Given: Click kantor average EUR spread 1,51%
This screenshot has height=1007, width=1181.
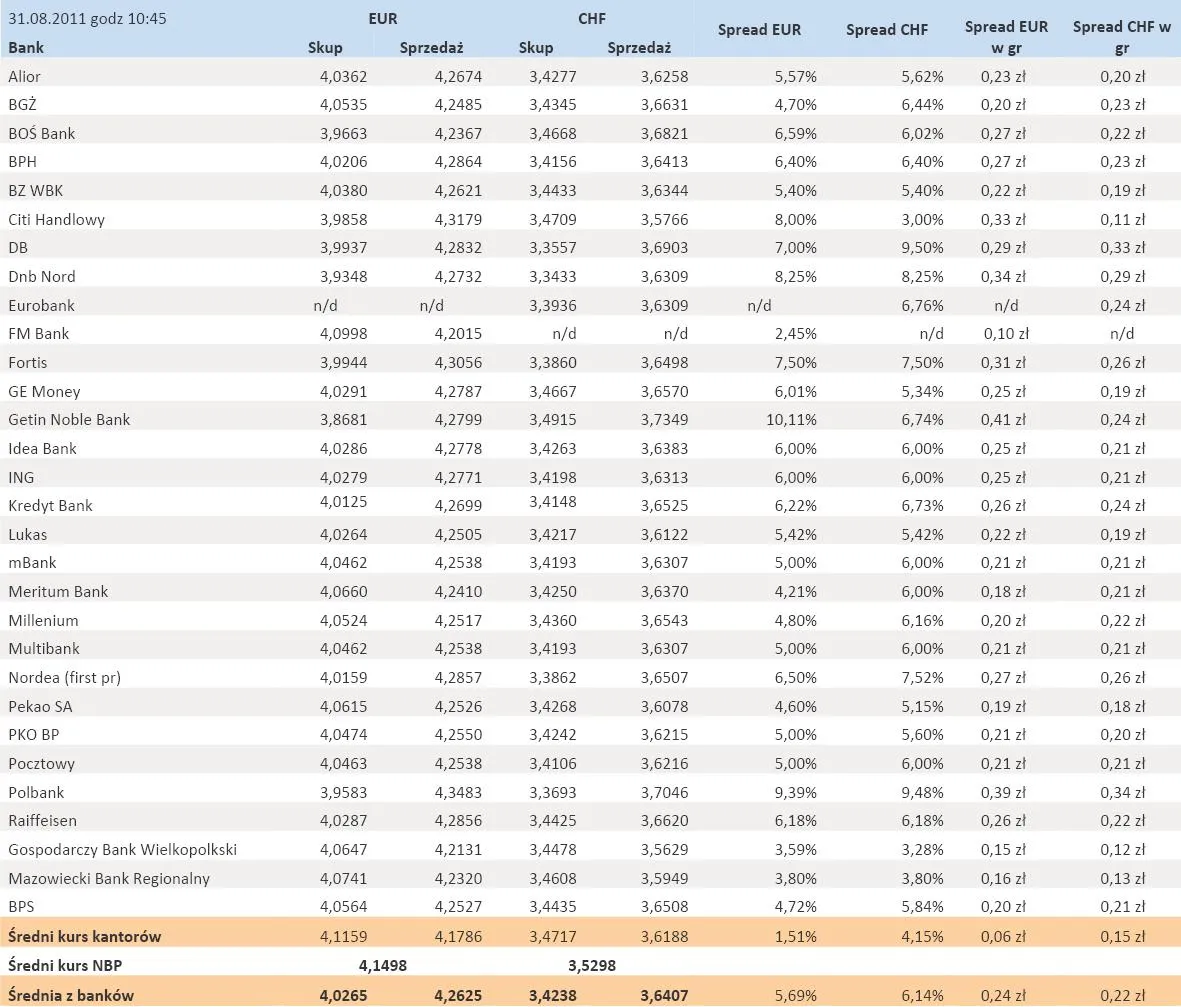Looking at the screenshot, I should pyautogui.click(x=795, y=936).
